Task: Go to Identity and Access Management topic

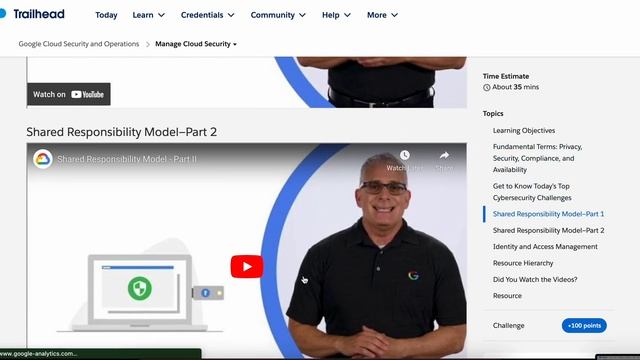Action: [x=545, y=247]
